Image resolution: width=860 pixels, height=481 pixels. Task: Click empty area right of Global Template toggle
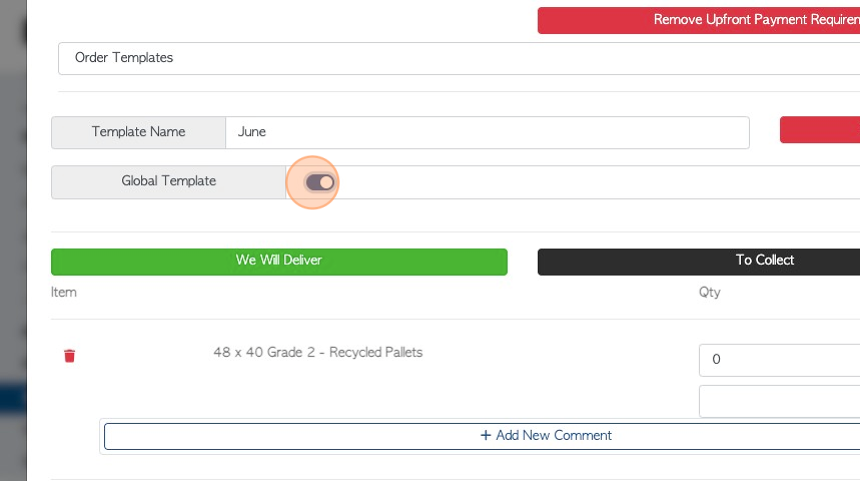[x=600, y=182]
